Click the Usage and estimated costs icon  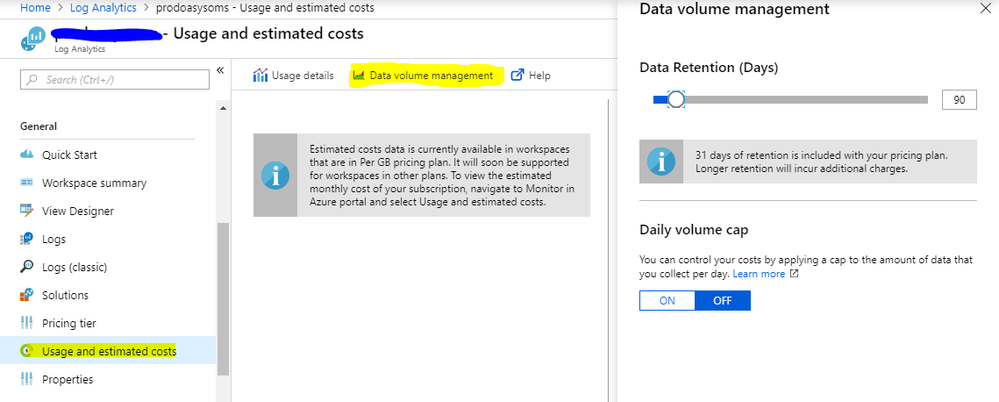click(27, 350)
